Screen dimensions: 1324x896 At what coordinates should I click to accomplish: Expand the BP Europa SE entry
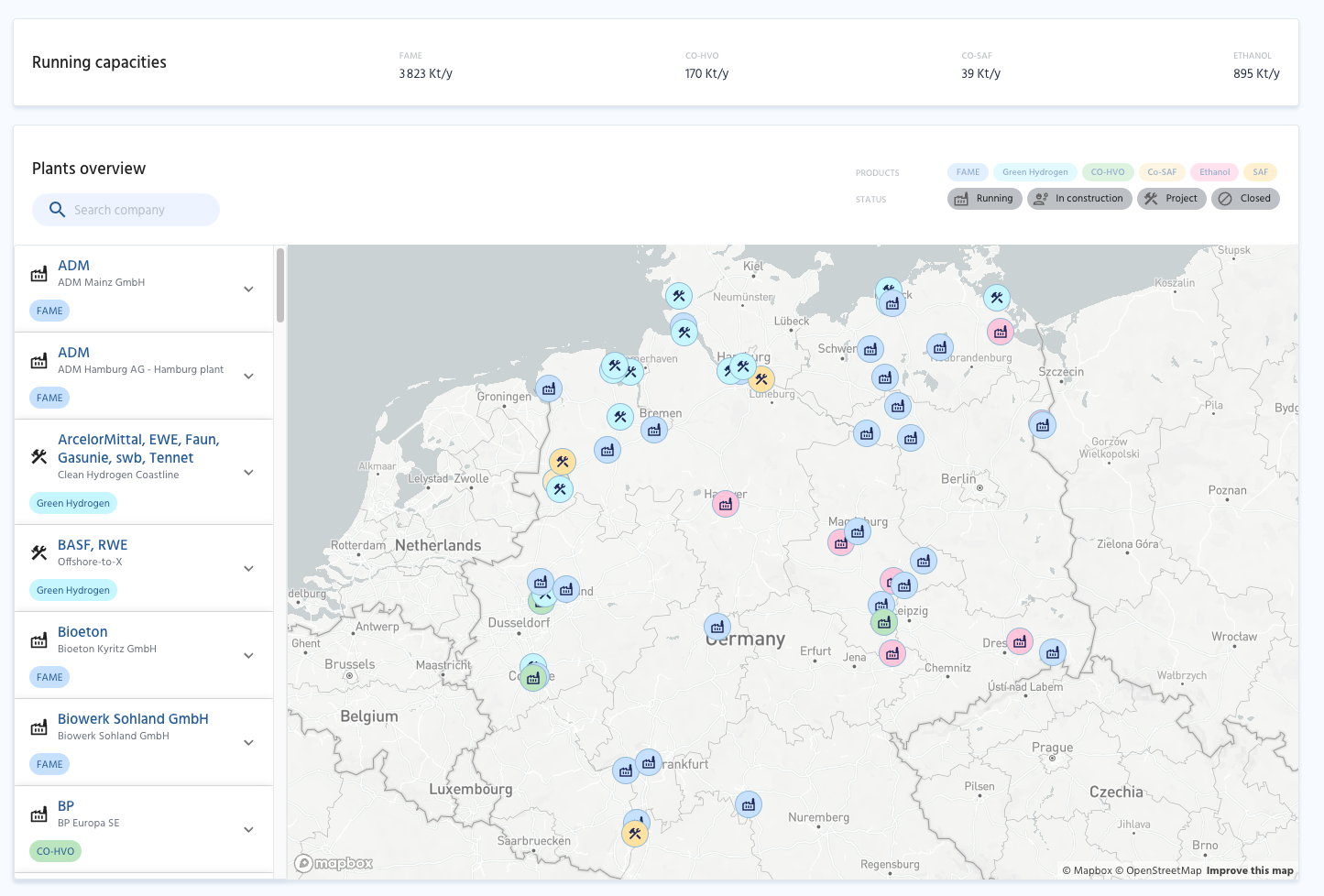248,830
